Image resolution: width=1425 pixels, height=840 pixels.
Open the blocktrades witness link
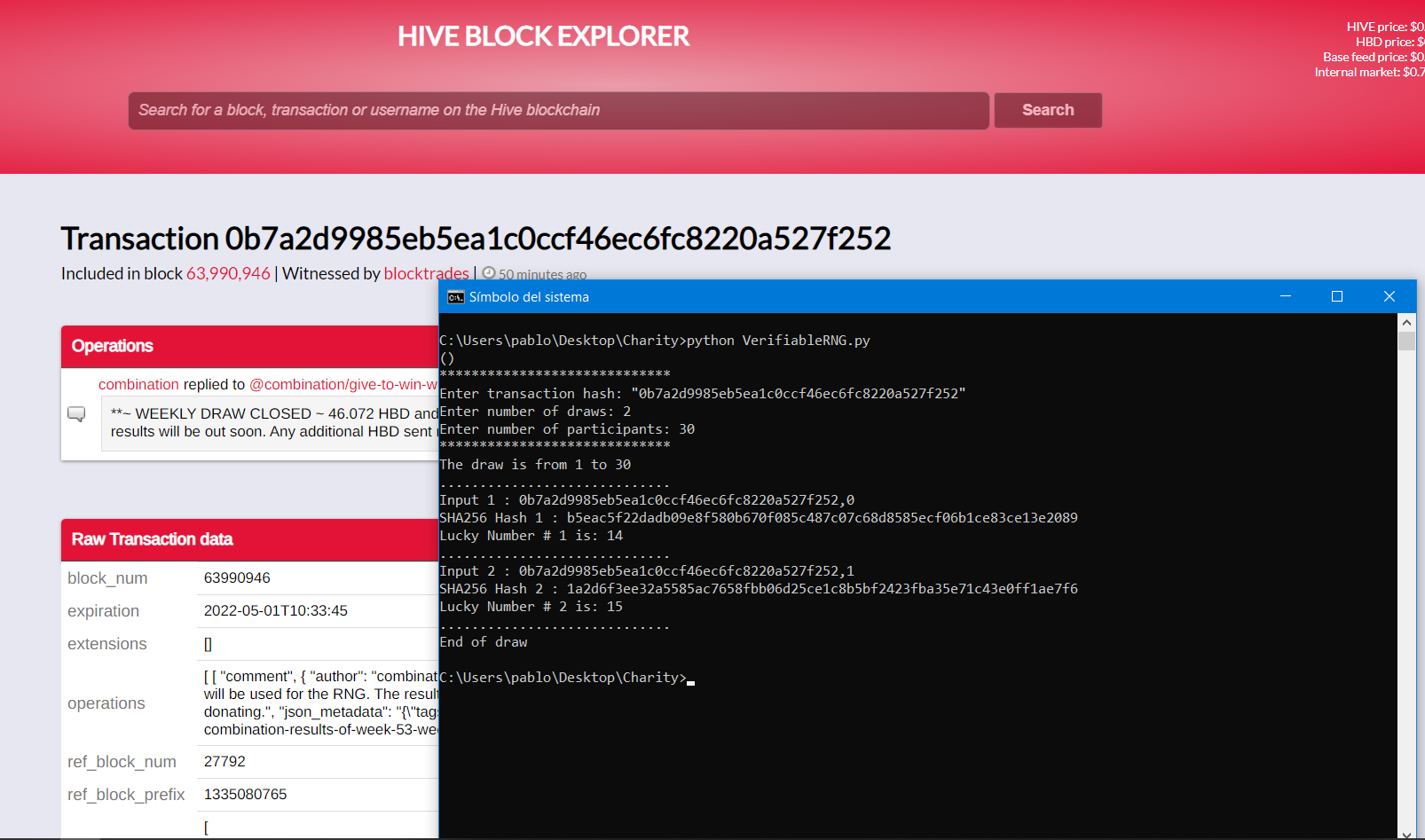point(426,273)
